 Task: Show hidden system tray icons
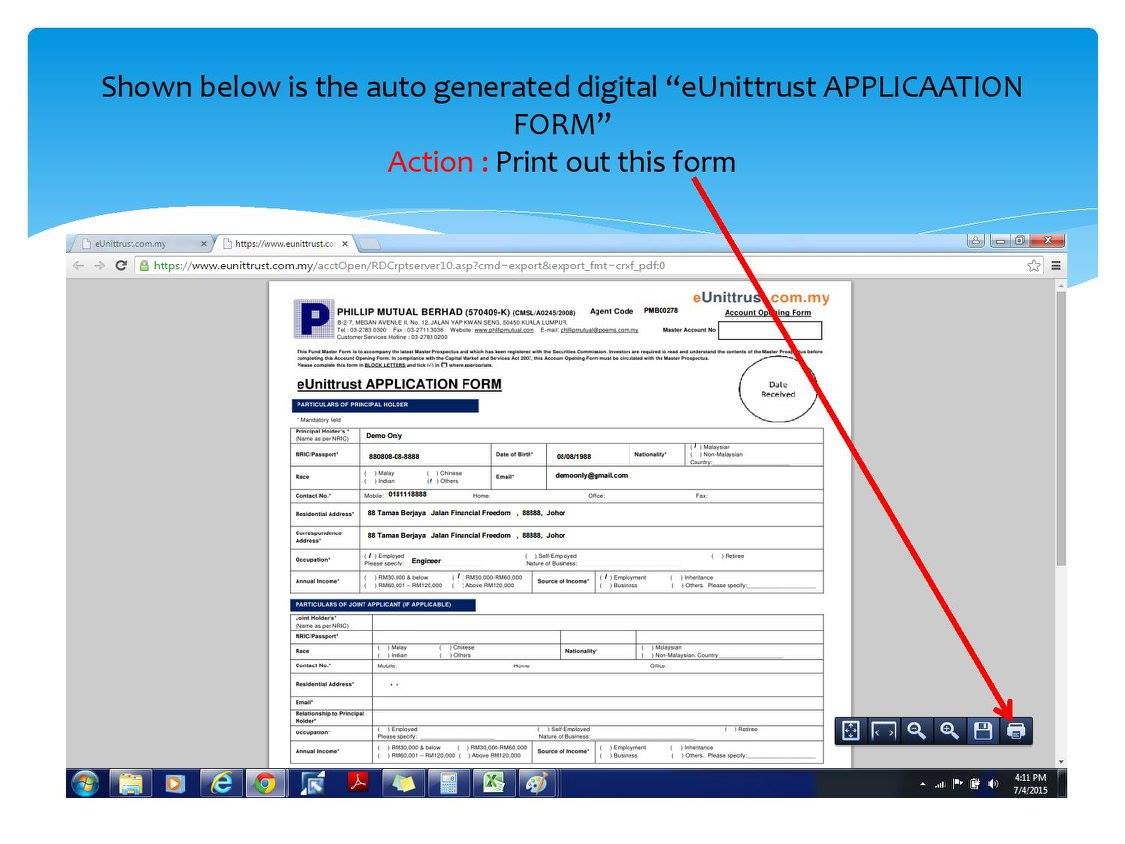pos(923,784)
